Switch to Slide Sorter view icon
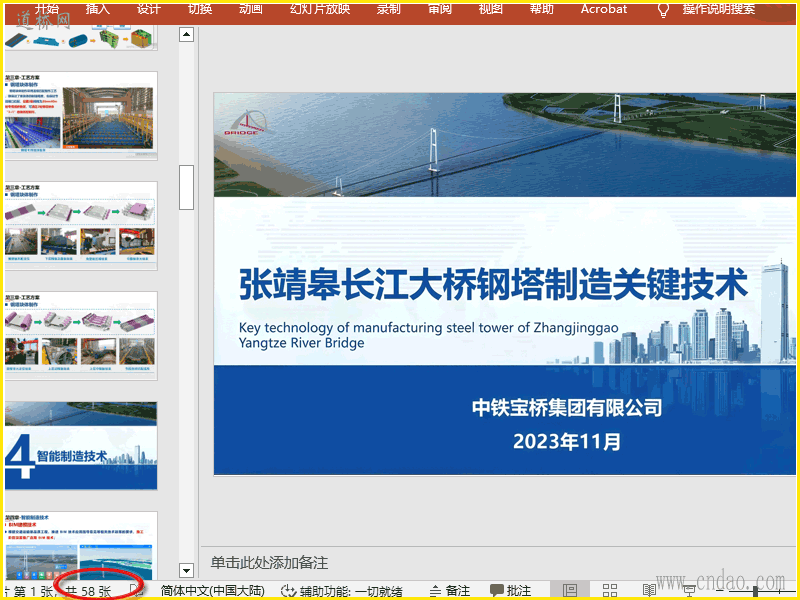 tap(610, 590)
